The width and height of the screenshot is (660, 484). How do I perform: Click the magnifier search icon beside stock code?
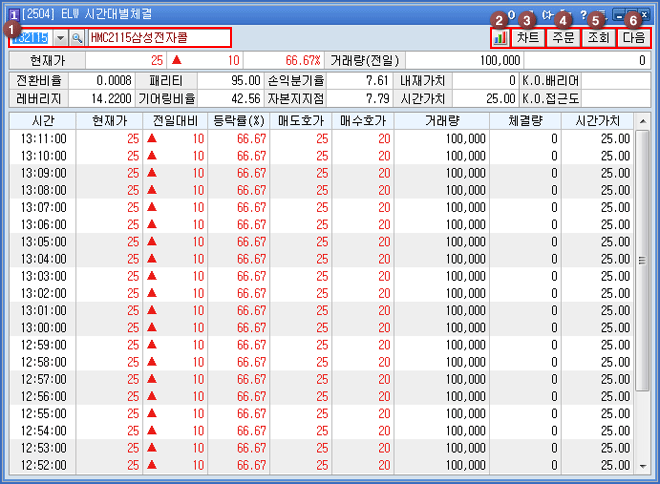76,37
